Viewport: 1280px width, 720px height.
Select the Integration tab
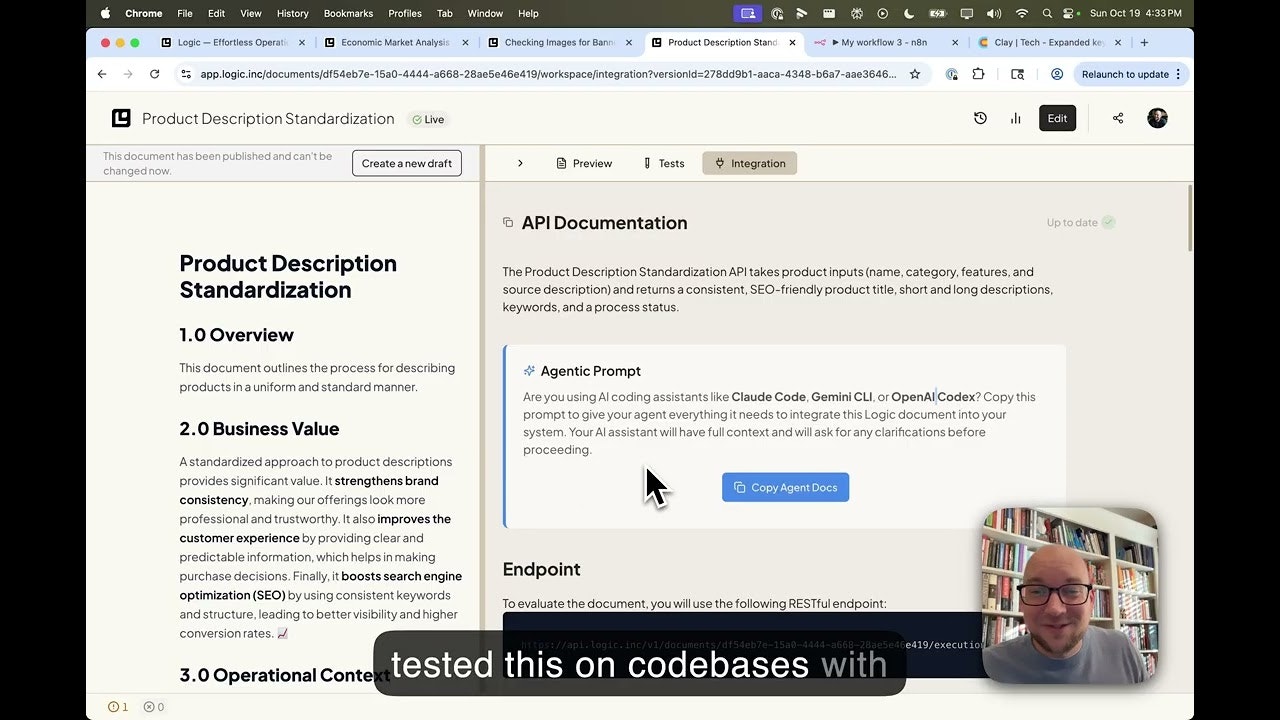pos(749,163)
